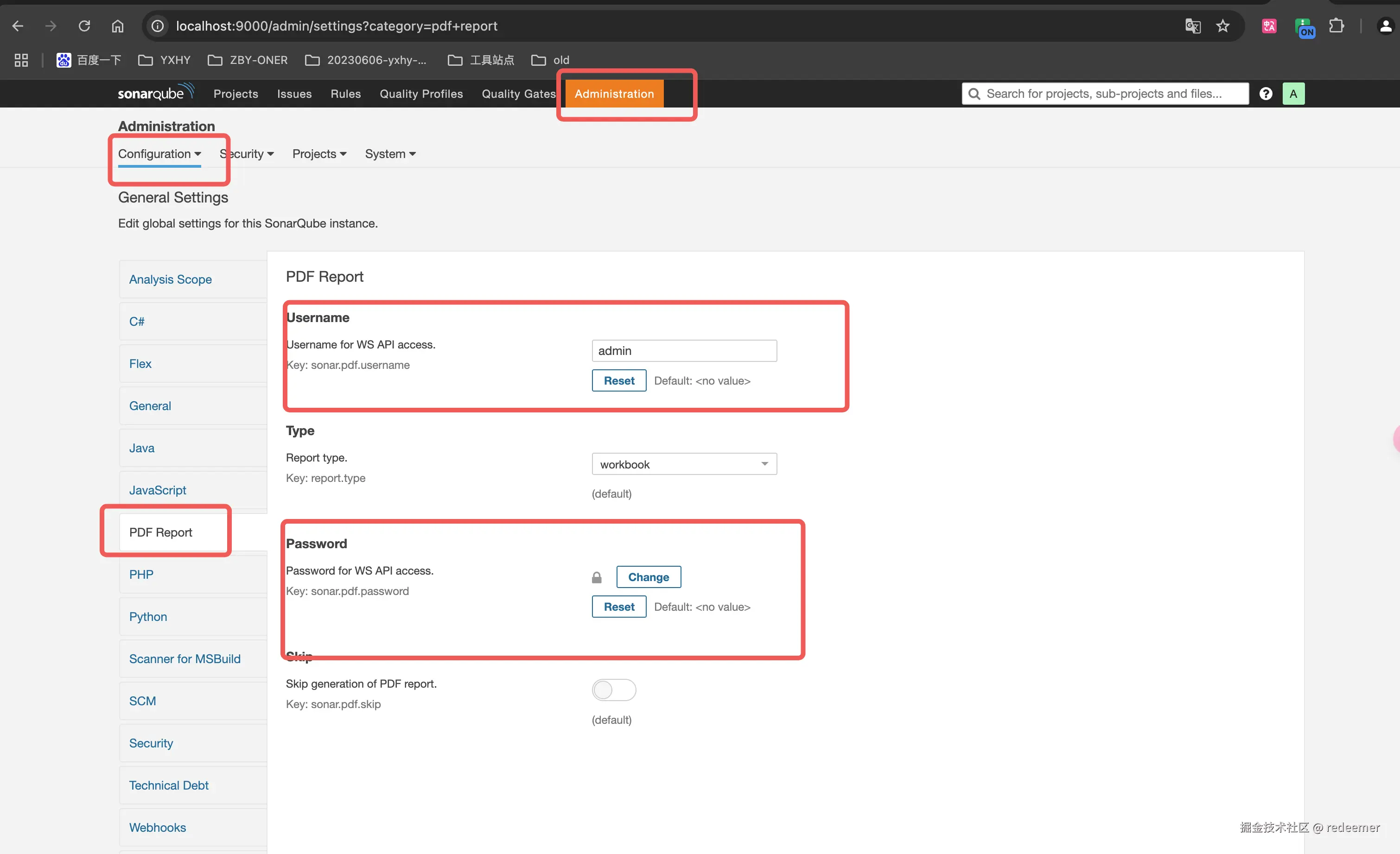Reload the page with the refresh icon

84,26
